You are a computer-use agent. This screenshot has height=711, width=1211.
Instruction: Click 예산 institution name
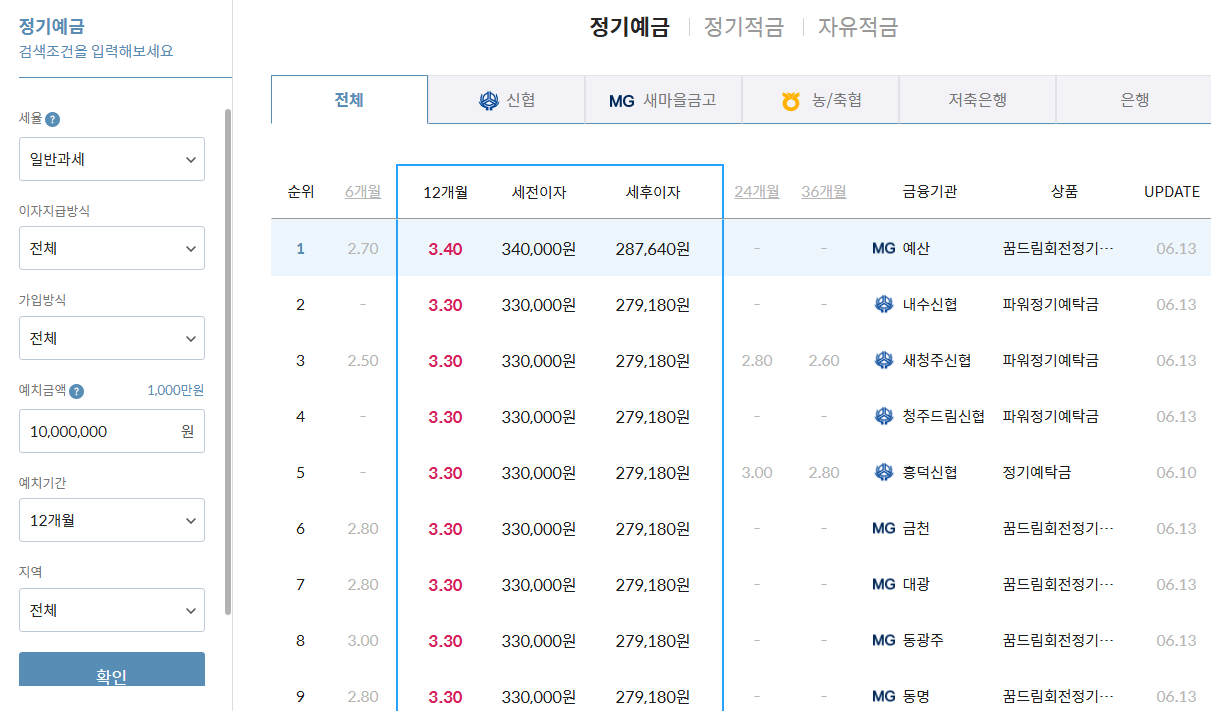[x=916, y=248]
